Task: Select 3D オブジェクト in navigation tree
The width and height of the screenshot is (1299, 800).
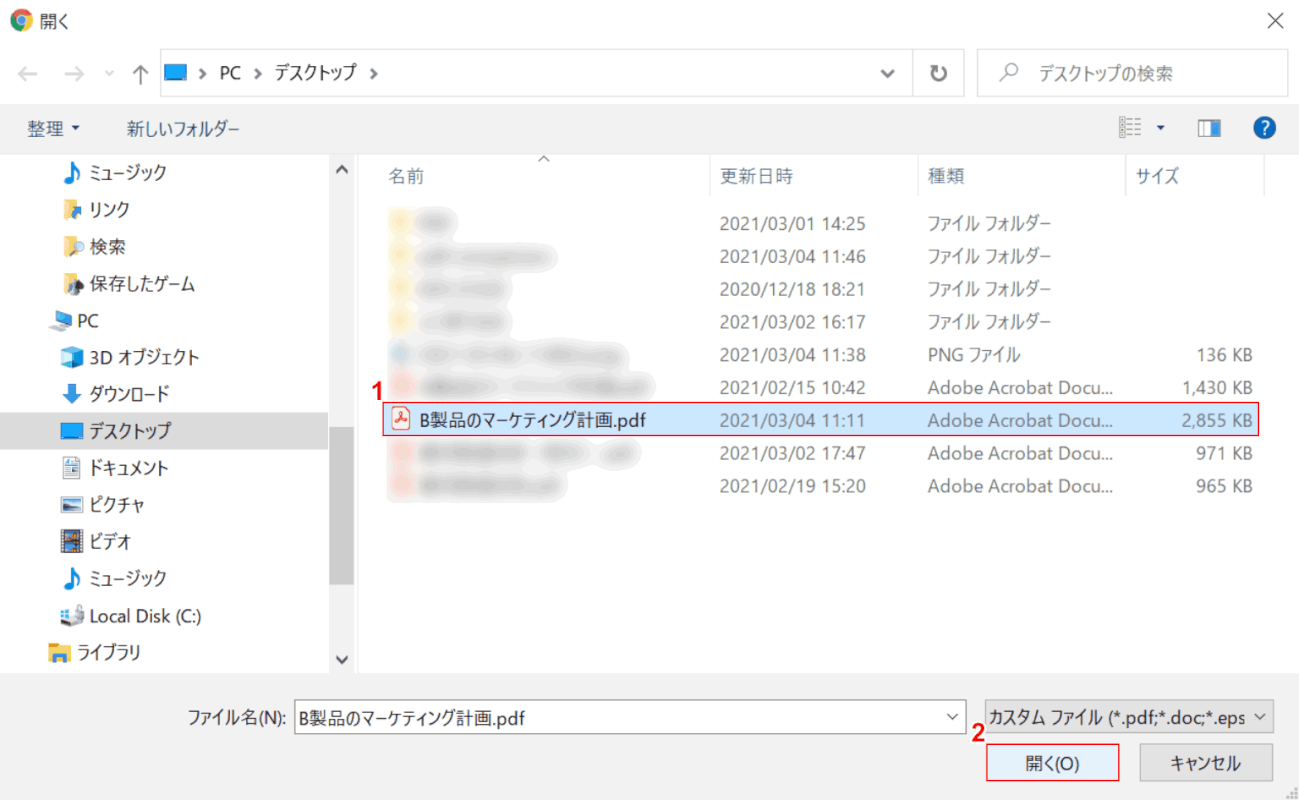Action: [144, 357]
